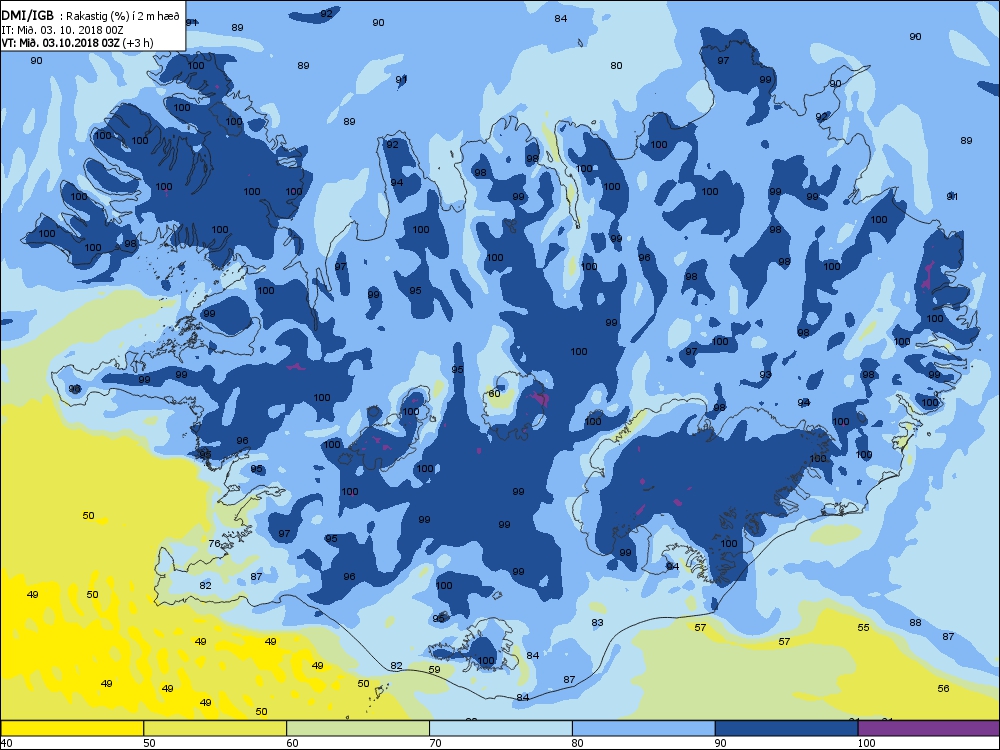Select the 'Rakastig (%) í 2 m hæð' title
1000x750 pixels.
coord(124,17)
